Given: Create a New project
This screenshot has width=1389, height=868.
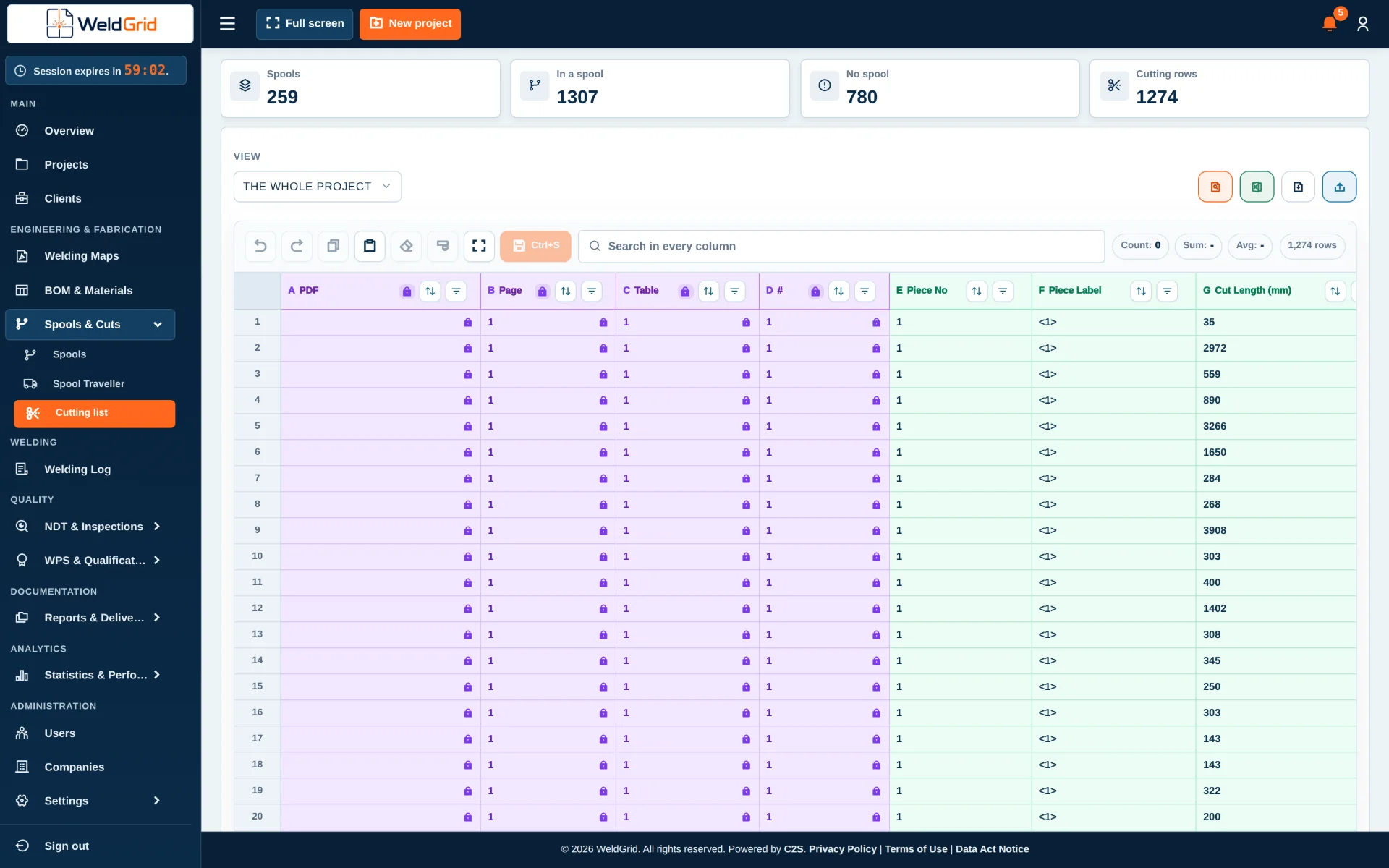Looking at the screenshot, I should (x=410, y=24).
